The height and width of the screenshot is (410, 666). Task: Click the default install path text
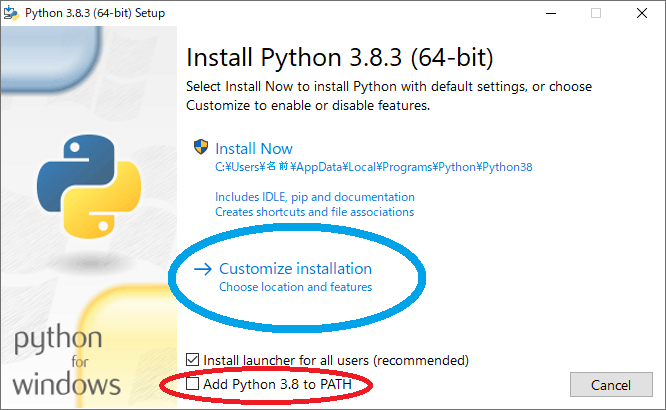pyautogui.click(x=373, y=167)
